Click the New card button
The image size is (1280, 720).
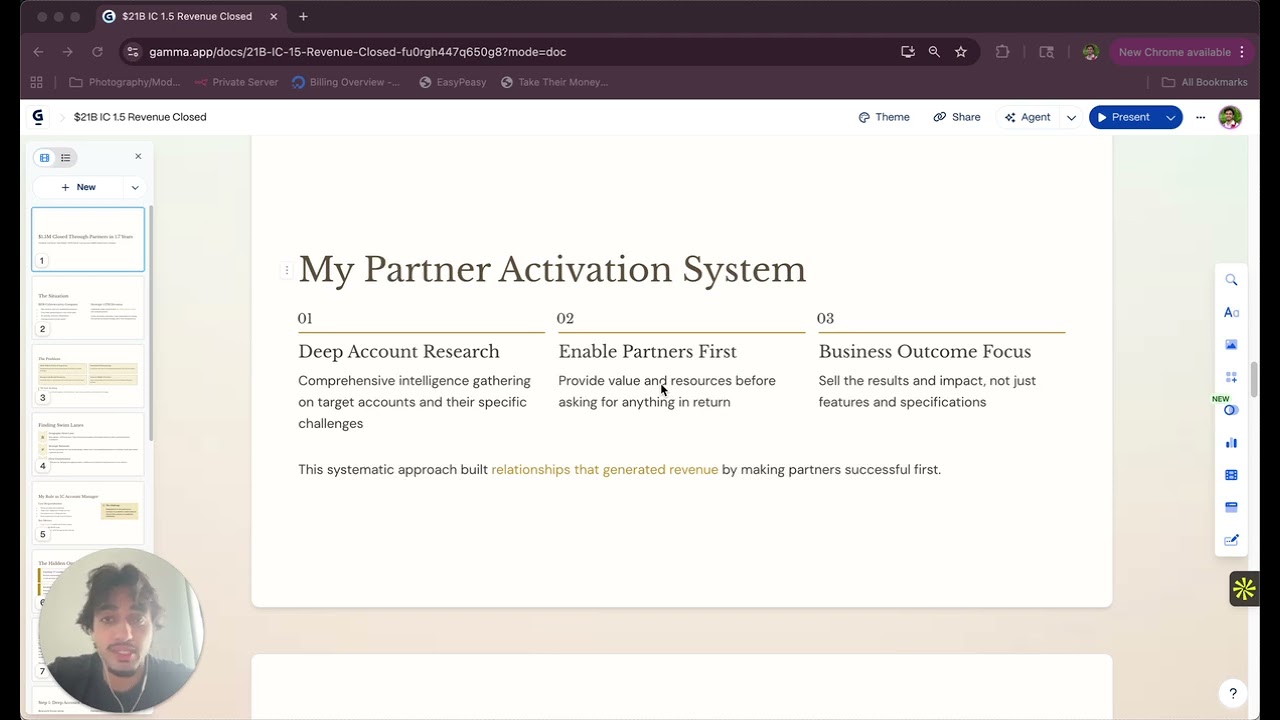(78, 187)
